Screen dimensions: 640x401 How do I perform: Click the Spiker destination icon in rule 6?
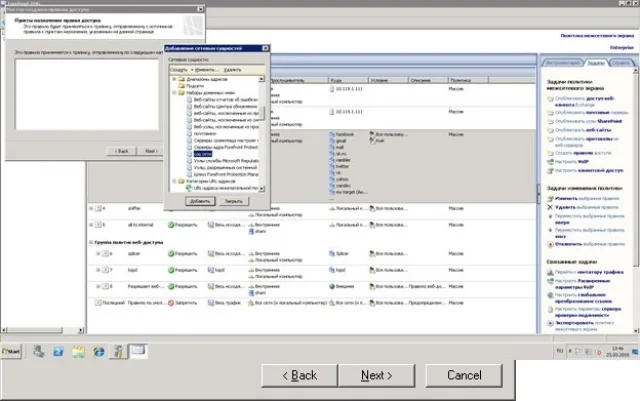(332, 254)
